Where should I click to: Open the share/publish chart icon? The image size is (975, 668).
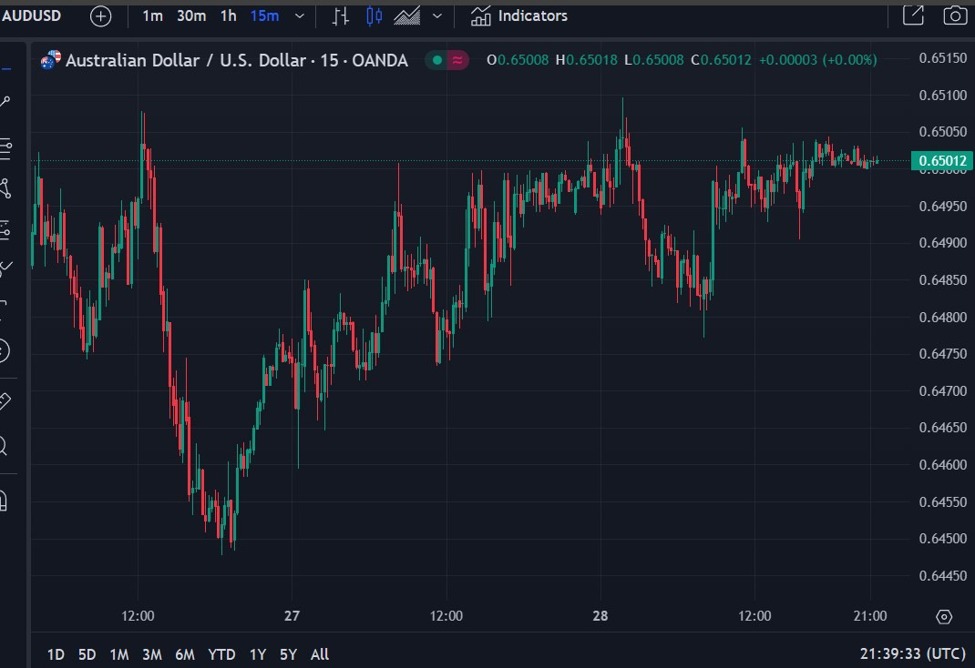click(913, 15)
